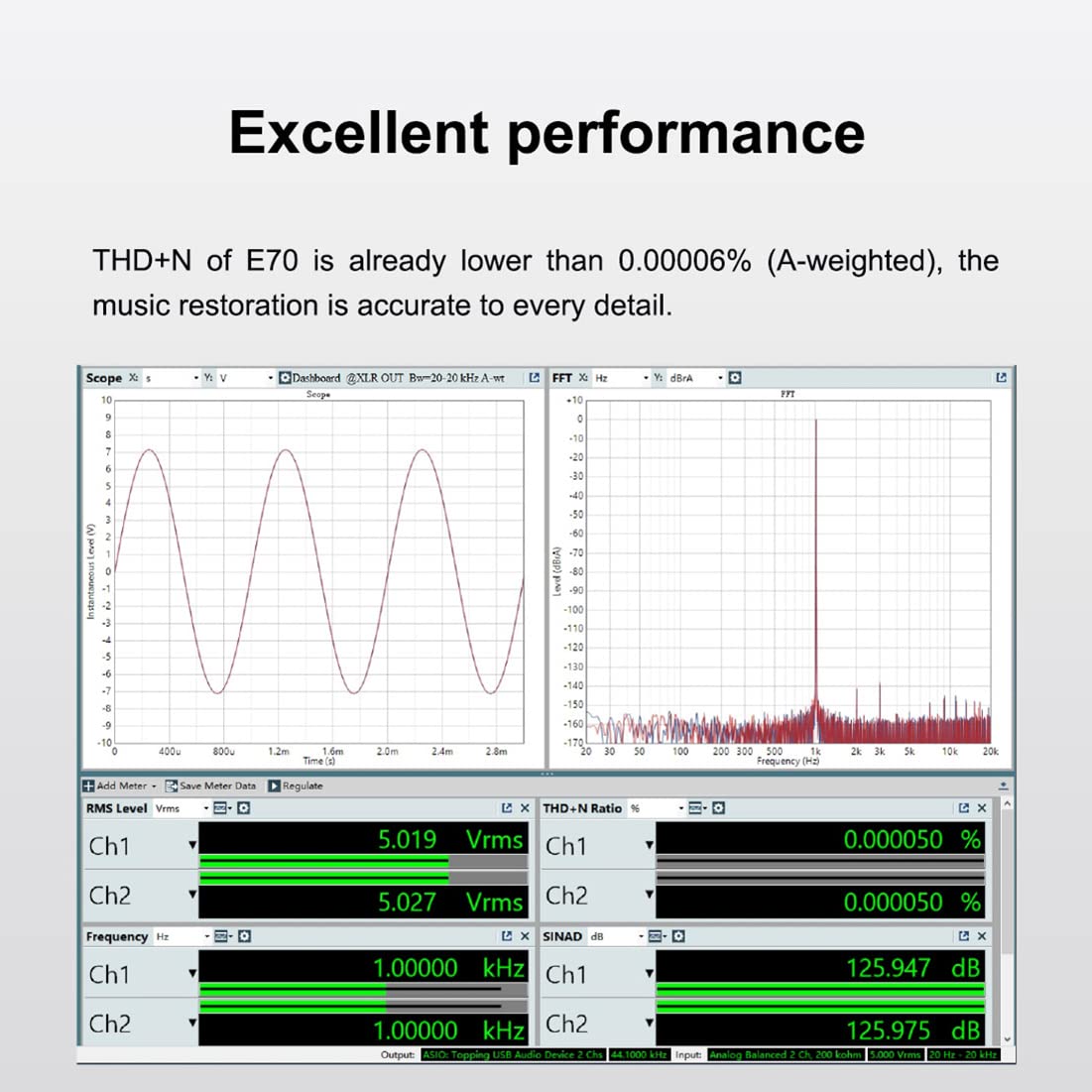
Task: Open RMS Level Vrms unit dropdown
Action: pos(182,808)
